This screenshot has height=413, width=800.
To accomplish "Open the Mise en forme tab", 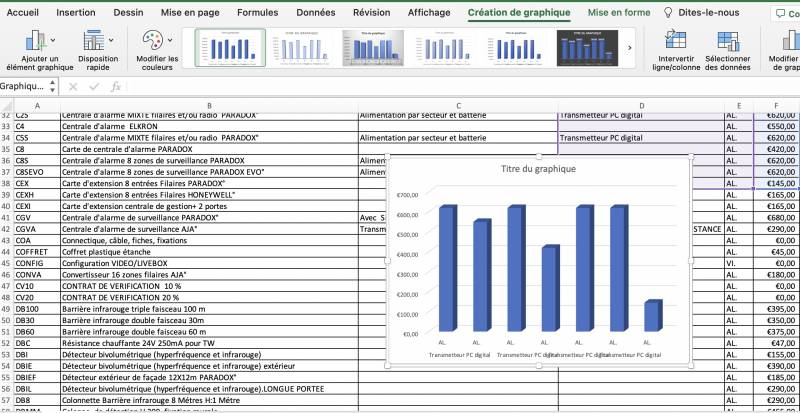I will pyautogui.click(x=619, y=13).
